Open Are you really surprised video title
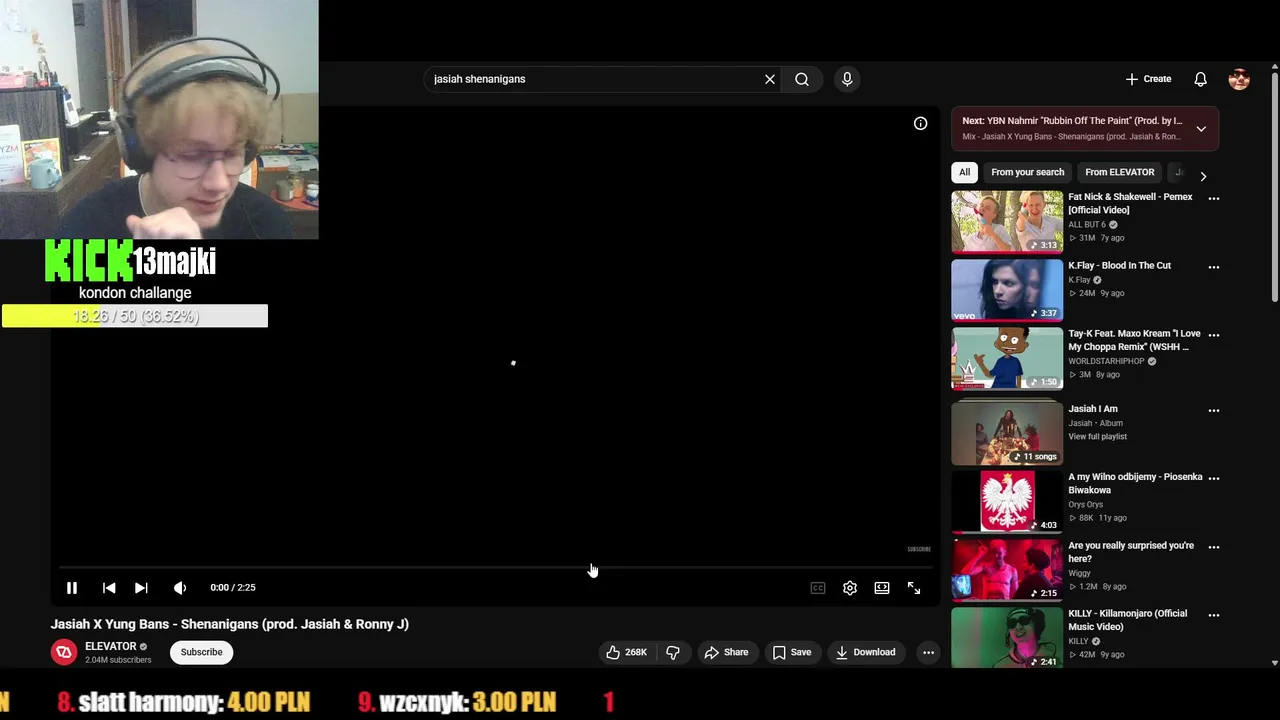The width and height of the screenshot is (1280, 720). point(1131,552)
